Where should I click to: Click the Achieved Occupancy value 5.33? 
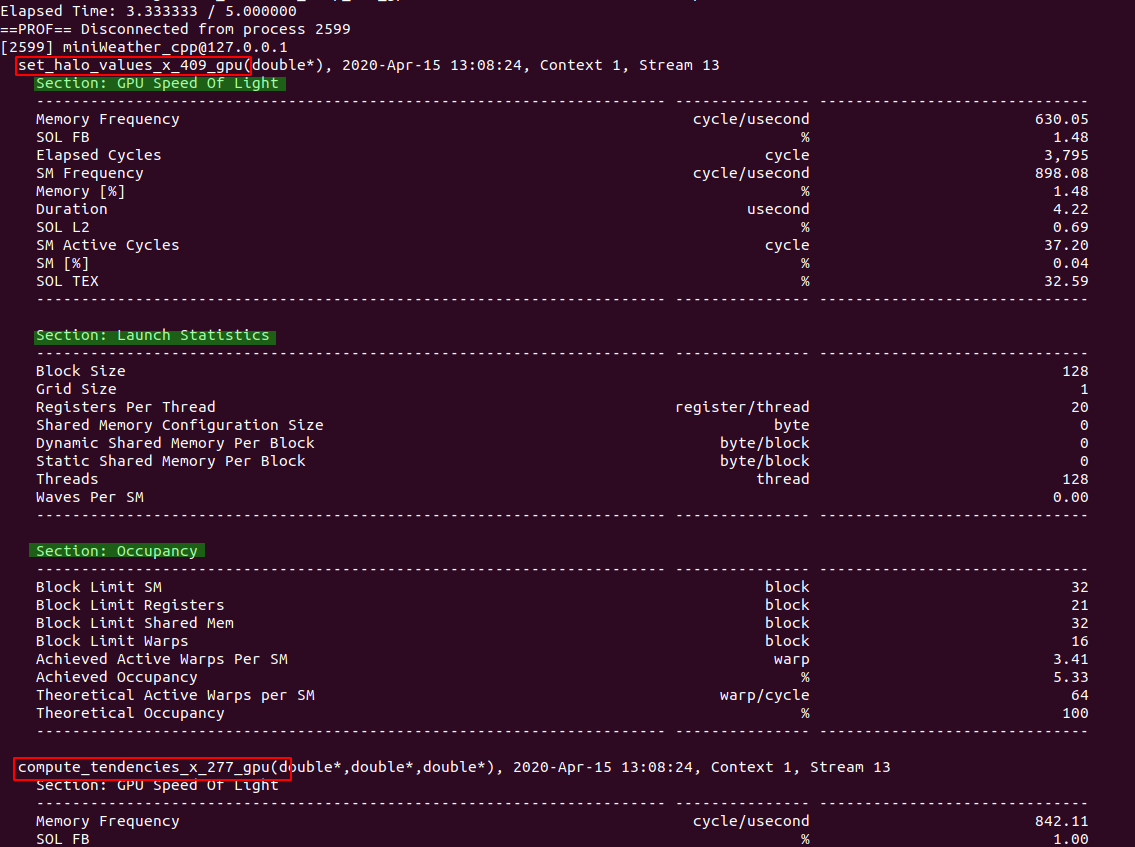pos(1071,677)
